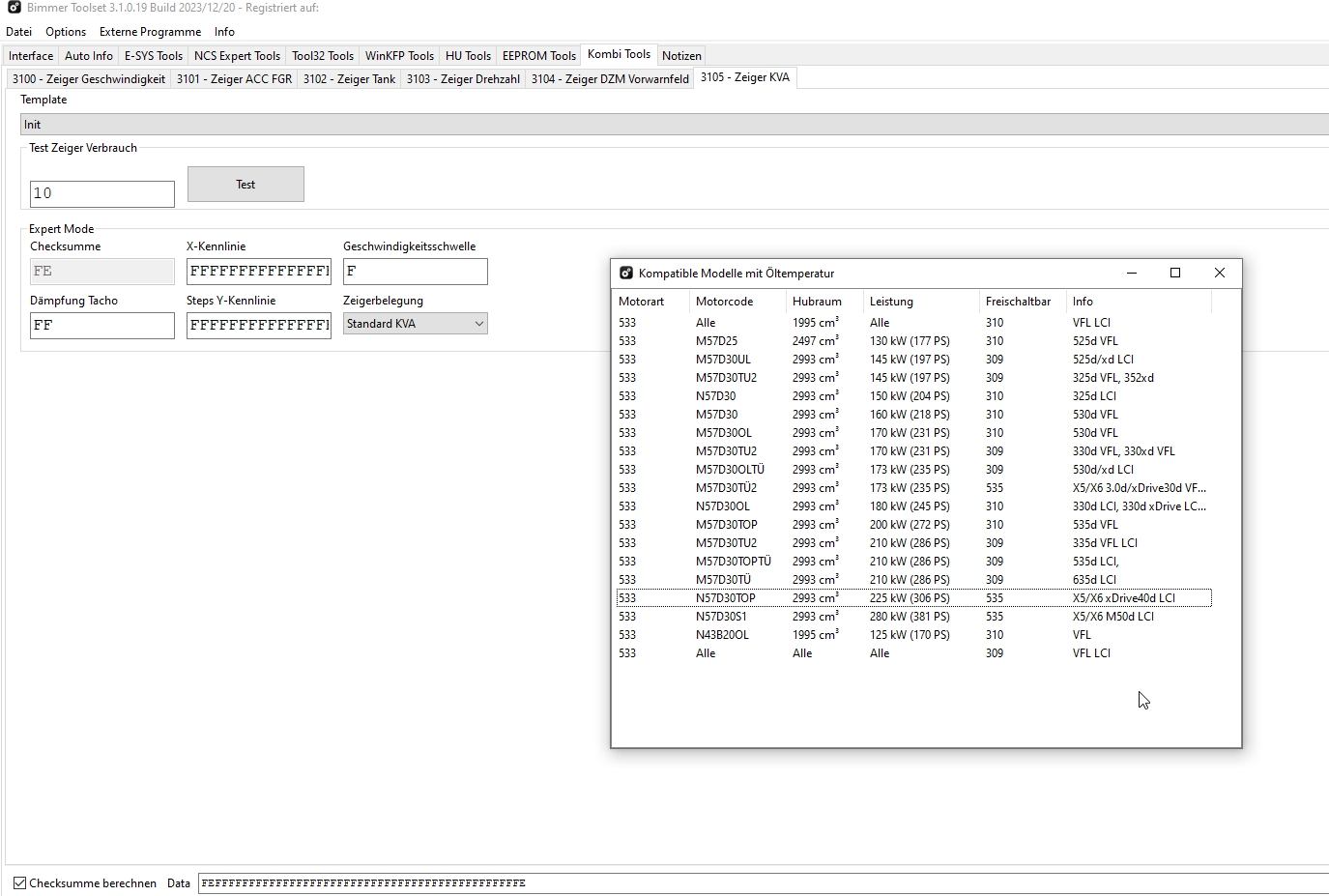Screen dimensions: 1329x896
Task: Sort by the Motorcode column header
Action: (738, 302)
